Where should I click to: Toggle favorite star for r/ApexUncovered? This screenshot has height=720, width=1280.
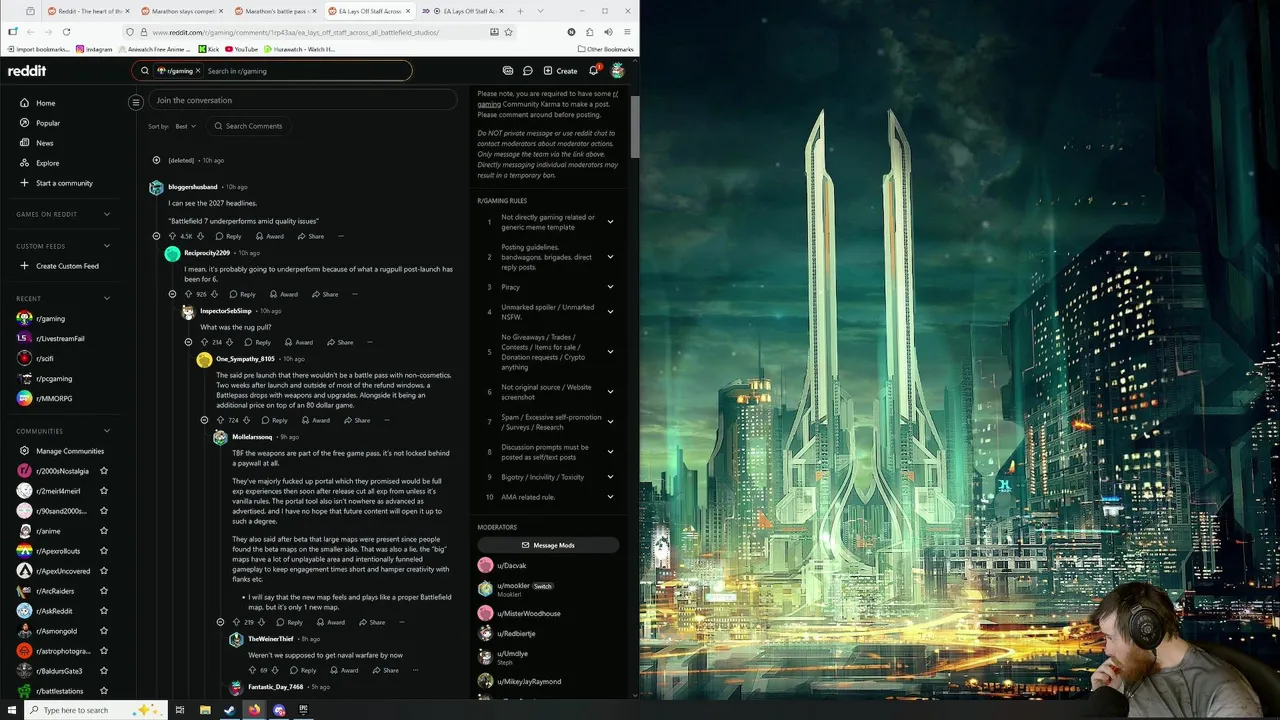pyautogui.click(x=104, y=571)
